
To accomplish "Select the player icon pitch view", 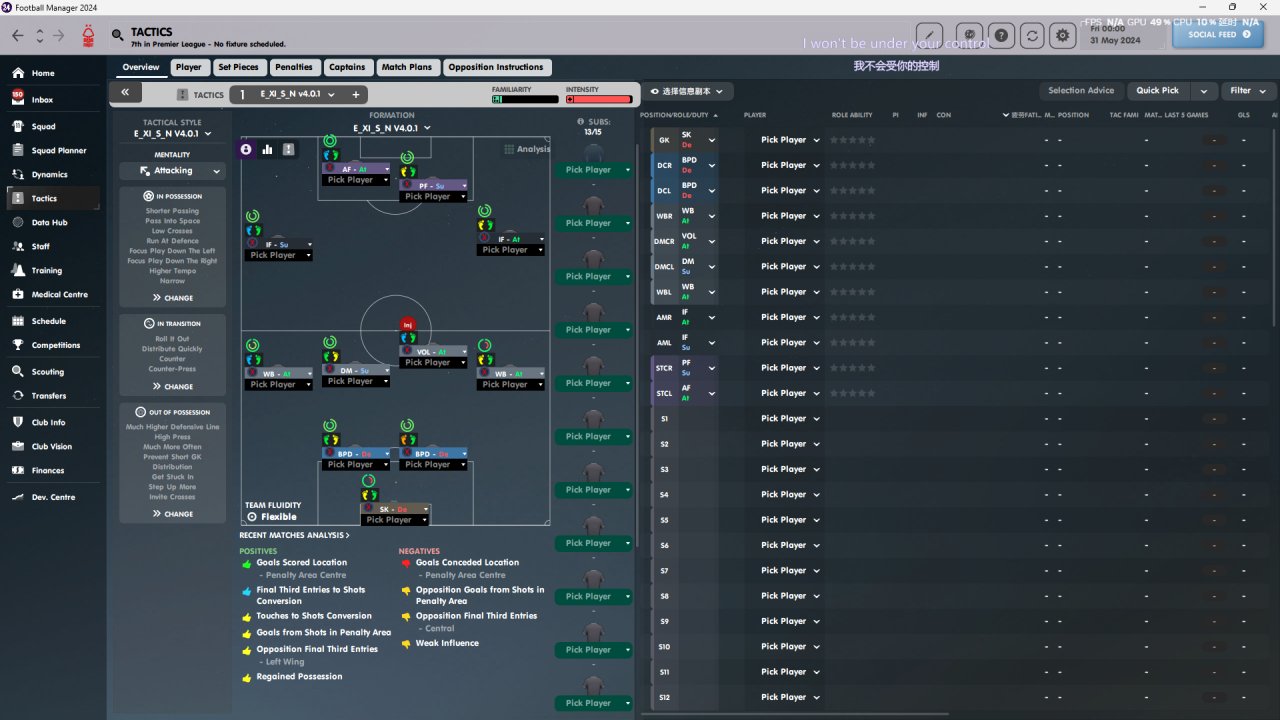I will 246,149.
